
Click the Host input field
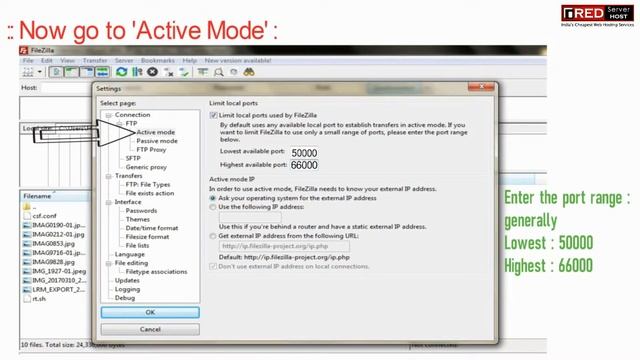coord(66,88)
